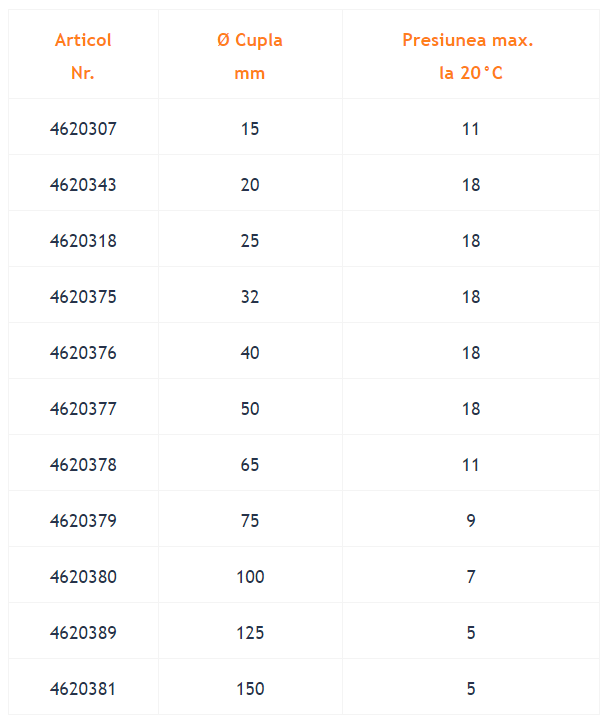Click the Articol Nr. column header

(x=83, y=56)
